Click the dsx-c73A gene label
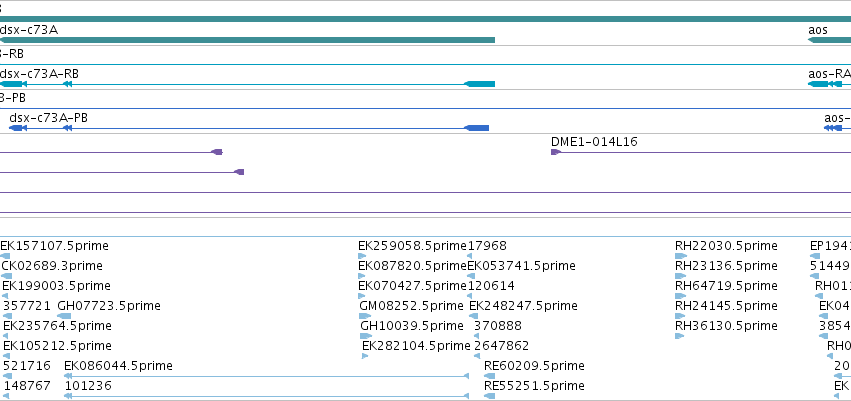 click(x=29, y=30)
